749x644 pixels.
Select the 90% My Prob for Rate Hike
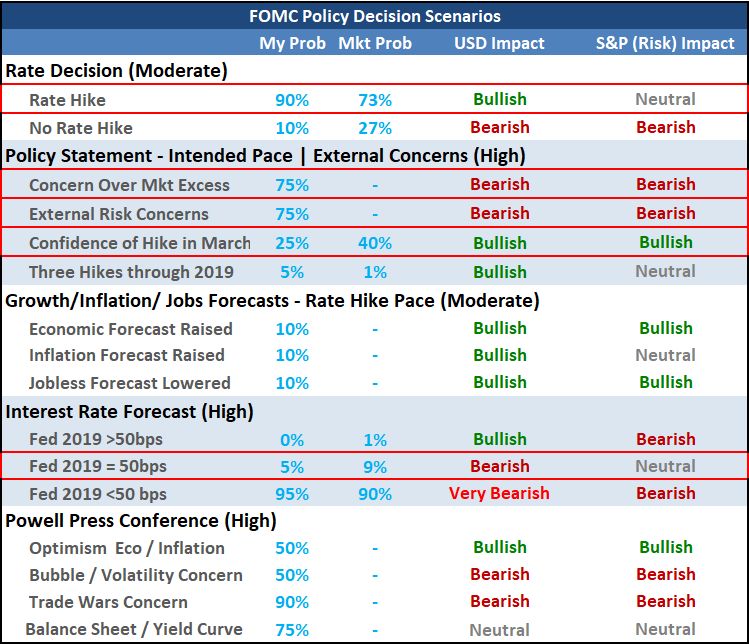(x=292, y=100)
